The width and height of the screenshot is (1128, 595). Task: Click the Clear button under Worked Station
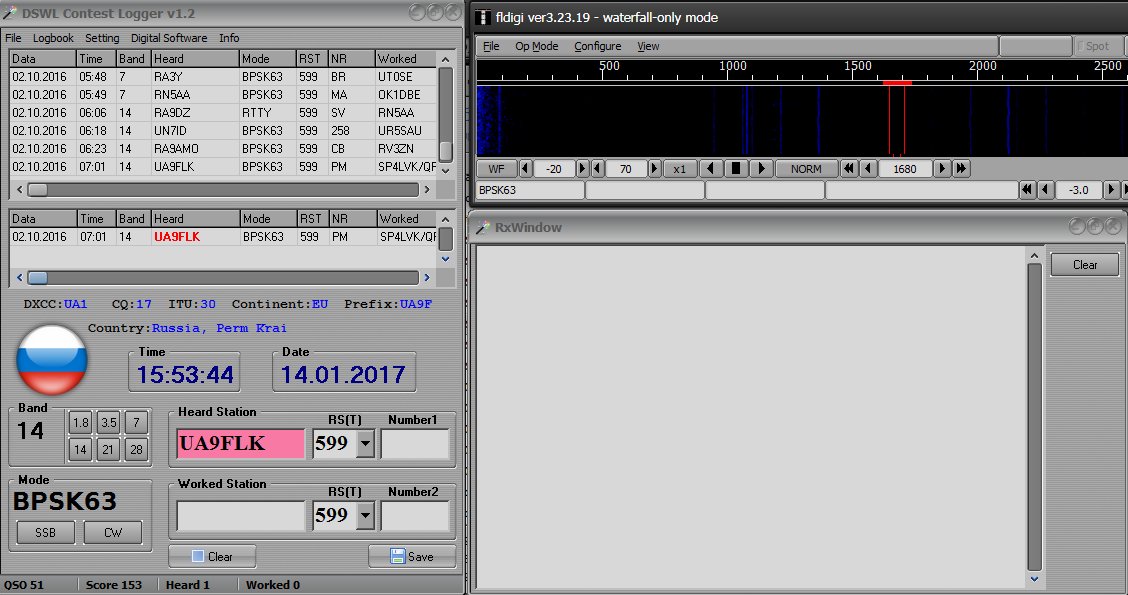(212, 556)
